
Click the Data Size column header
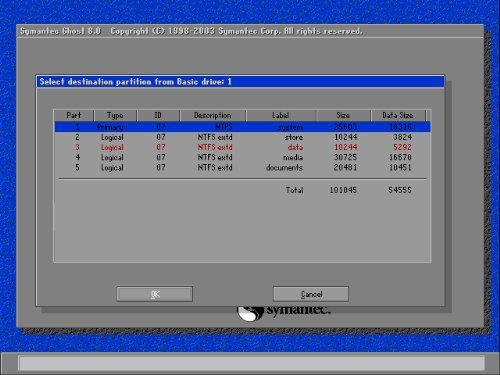(398, 115)
